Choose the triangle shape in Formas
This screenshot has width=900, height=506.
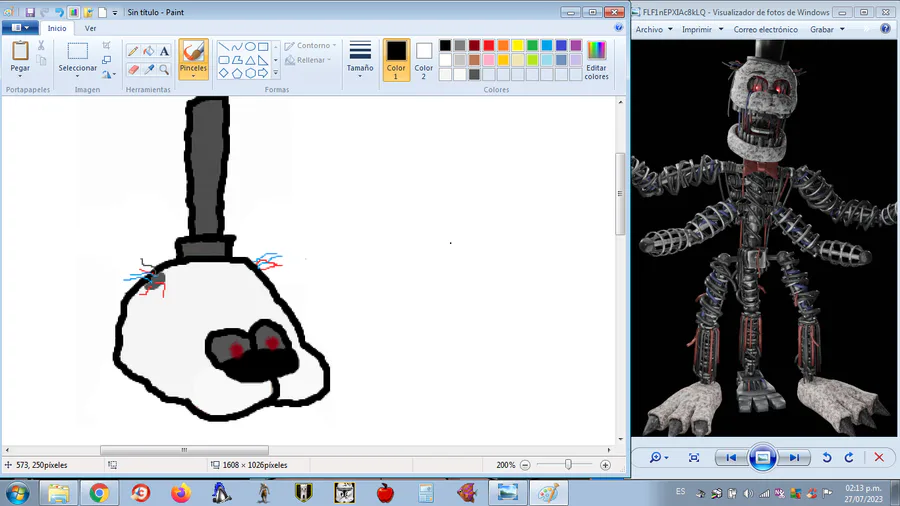(250, 60)
